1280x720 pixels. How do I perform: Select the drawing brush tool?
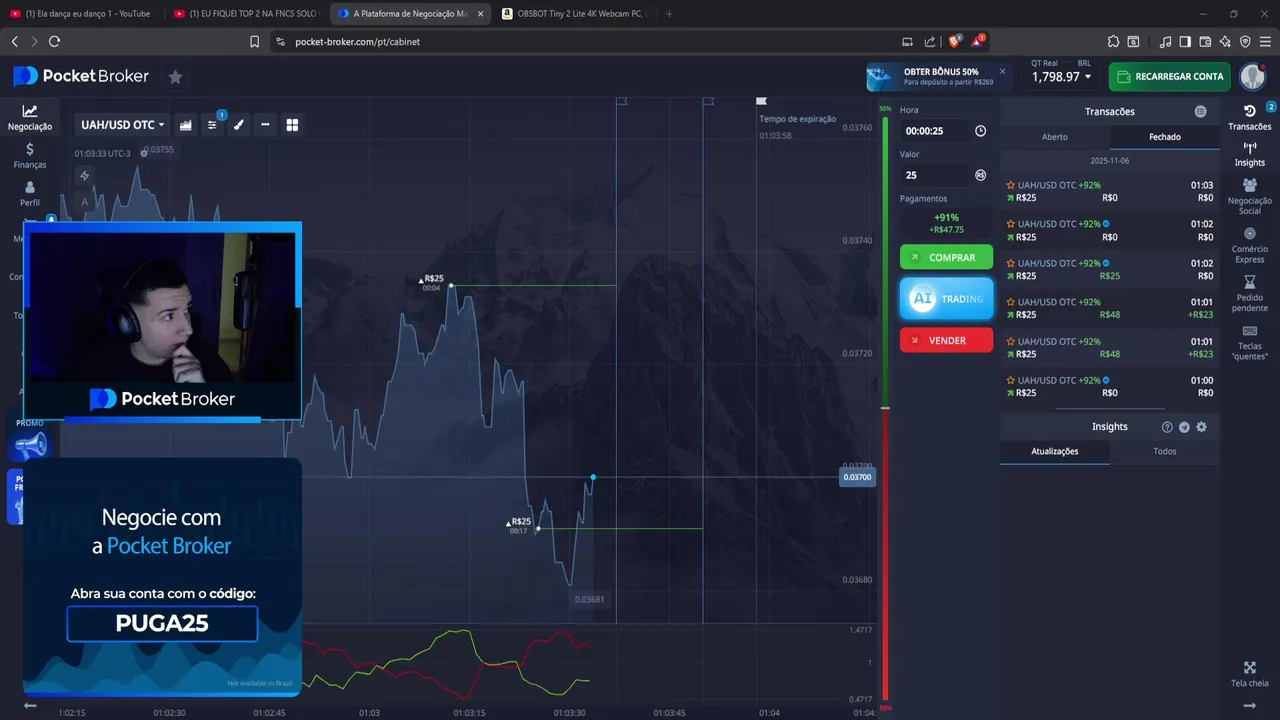click(239, 125)
